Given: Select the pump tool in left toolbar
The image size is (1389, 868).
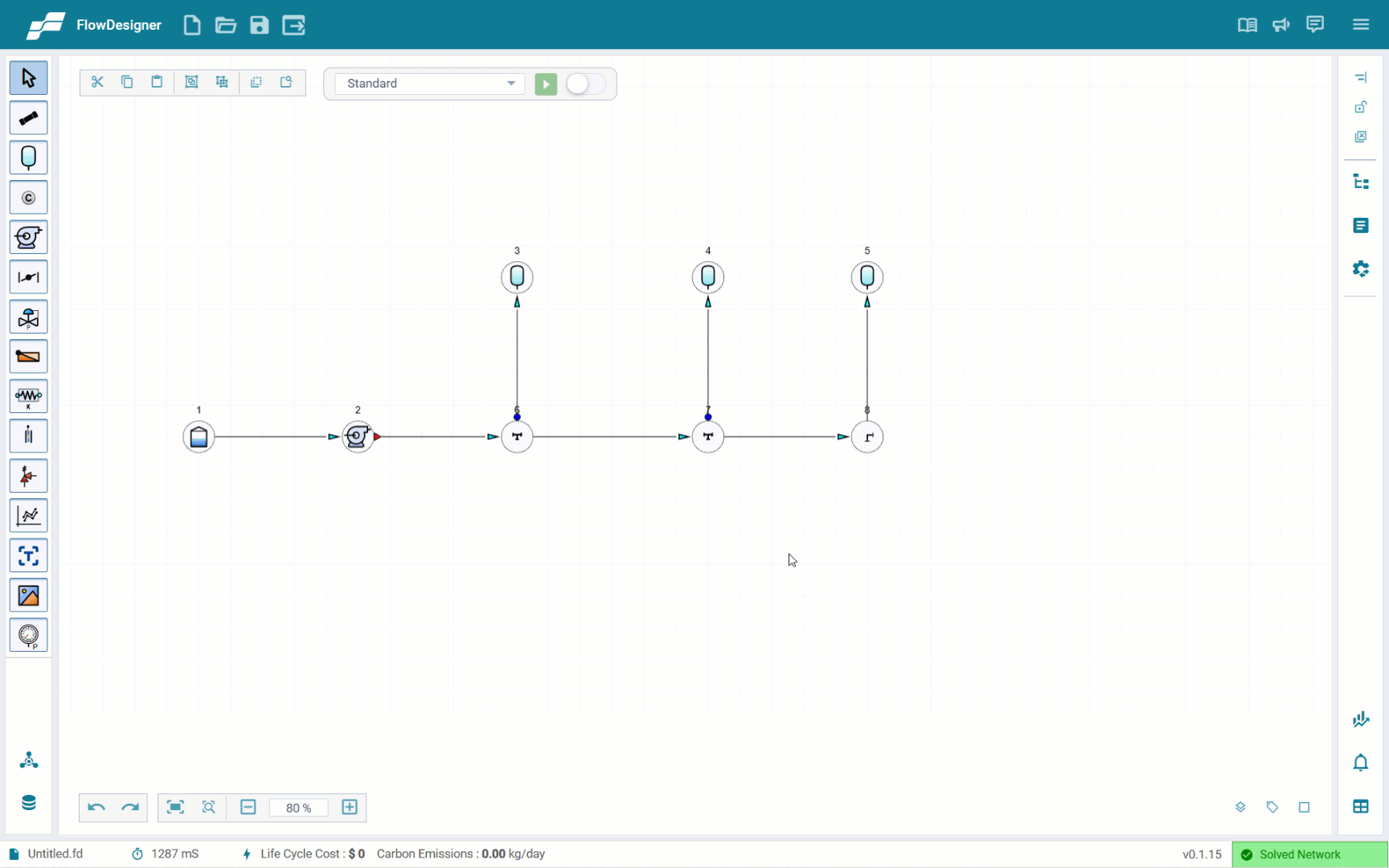Looking at the screenshot, I should [28, 237].
